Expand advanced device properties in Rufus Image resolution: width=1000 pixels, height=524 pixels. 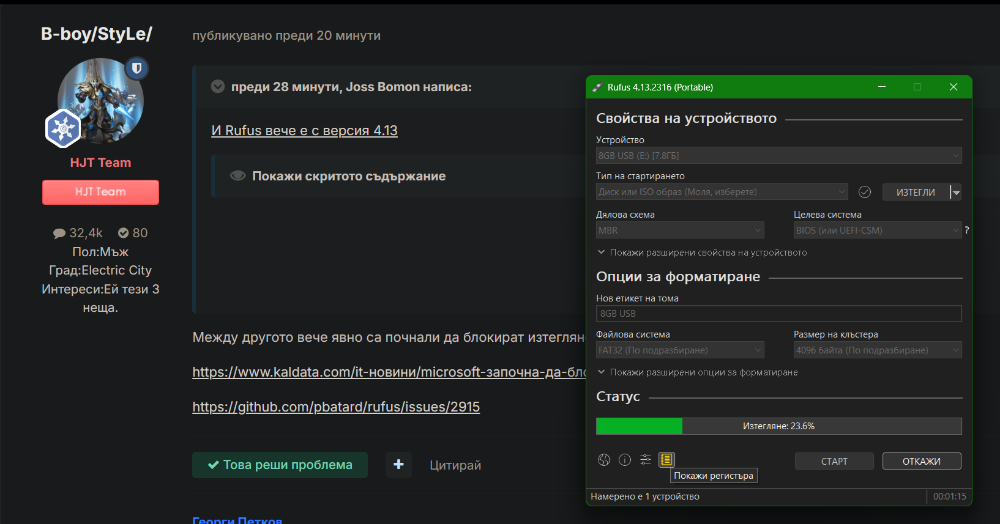click(702, 252)
